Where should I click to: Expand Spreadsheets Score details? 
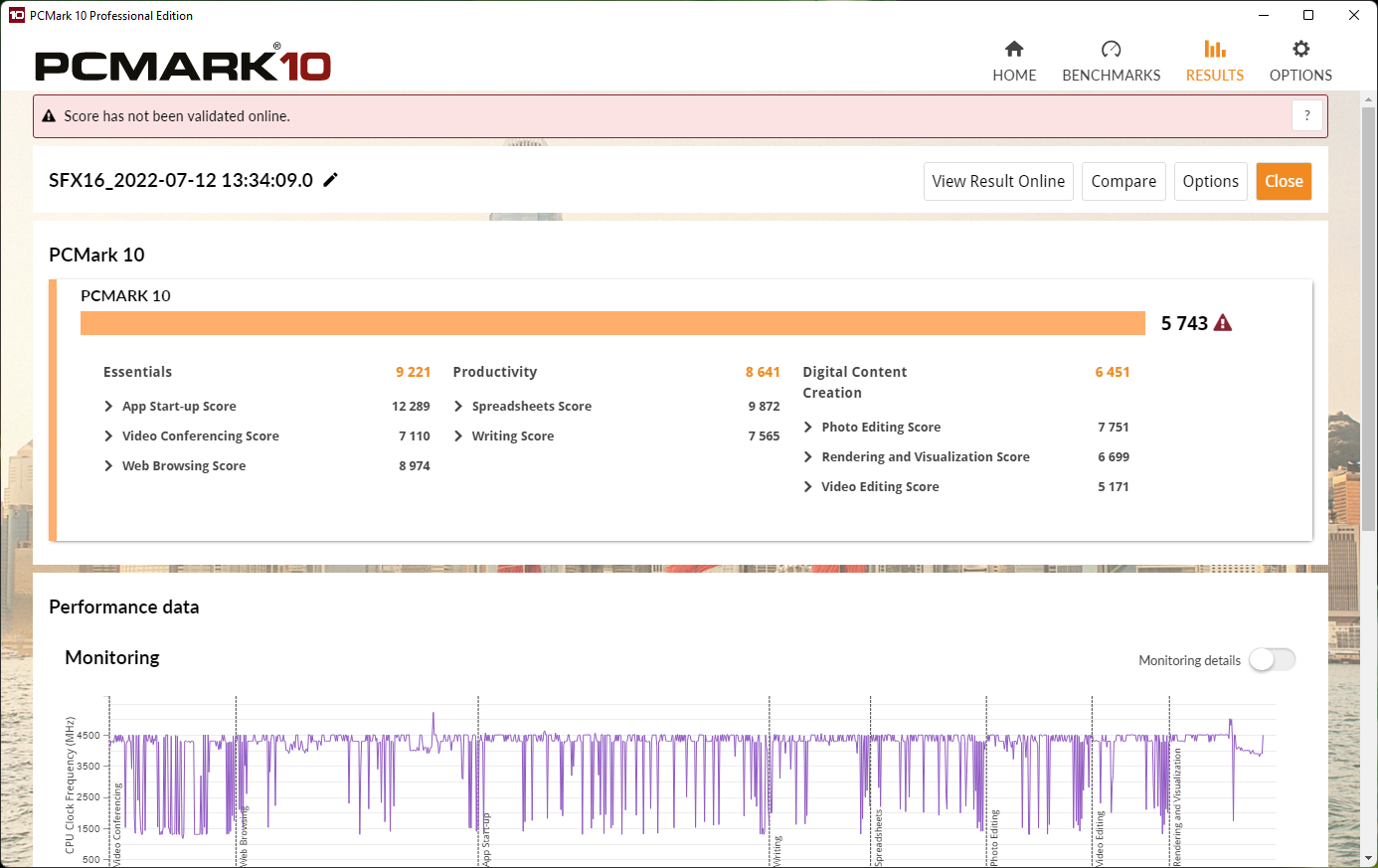click(458, 407)
